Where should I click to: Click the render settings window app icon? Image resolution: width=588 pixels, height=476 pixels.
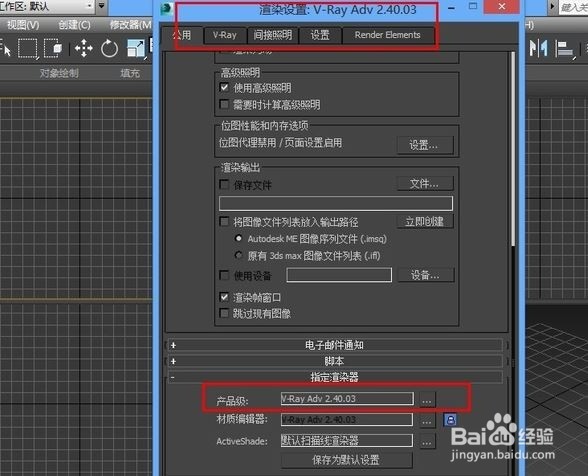click(x=166, y=9)
